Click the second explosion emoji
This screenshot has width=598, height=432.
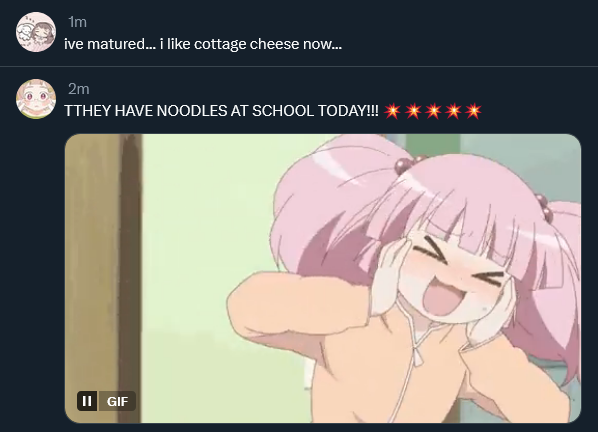pyautogui.click(x=413, y=111)
